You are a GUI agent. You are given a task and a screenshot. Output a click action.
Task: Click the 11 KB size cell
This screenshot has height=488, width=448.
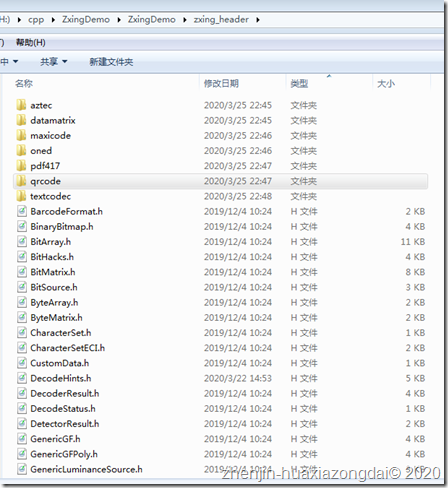point(413,242)
